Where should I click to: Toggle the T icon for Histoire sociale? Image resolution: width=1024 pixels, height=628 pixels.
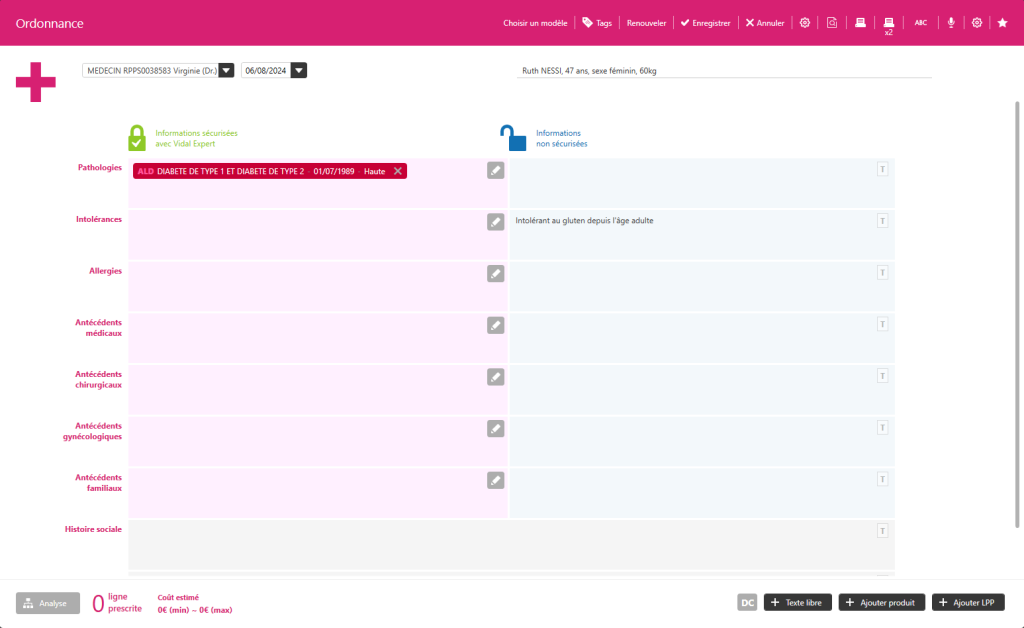coord(882,531)
